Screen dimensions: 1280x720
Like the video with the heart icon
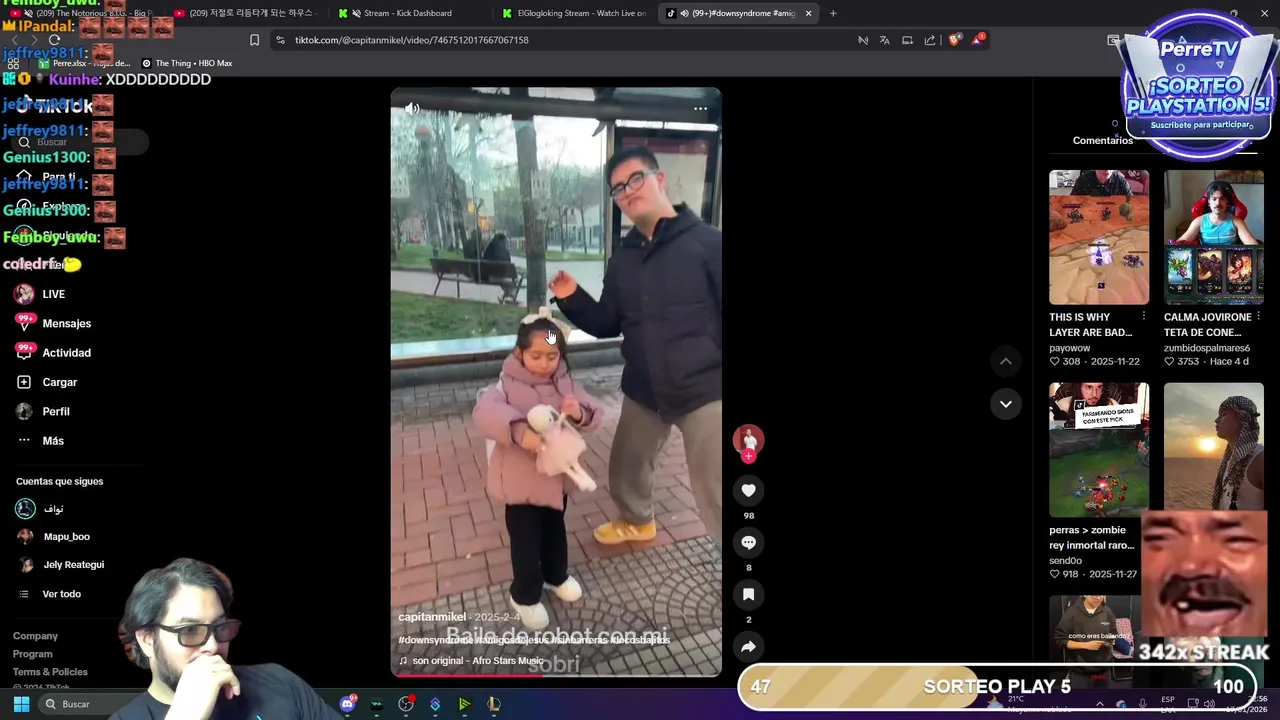coord(748,490)
